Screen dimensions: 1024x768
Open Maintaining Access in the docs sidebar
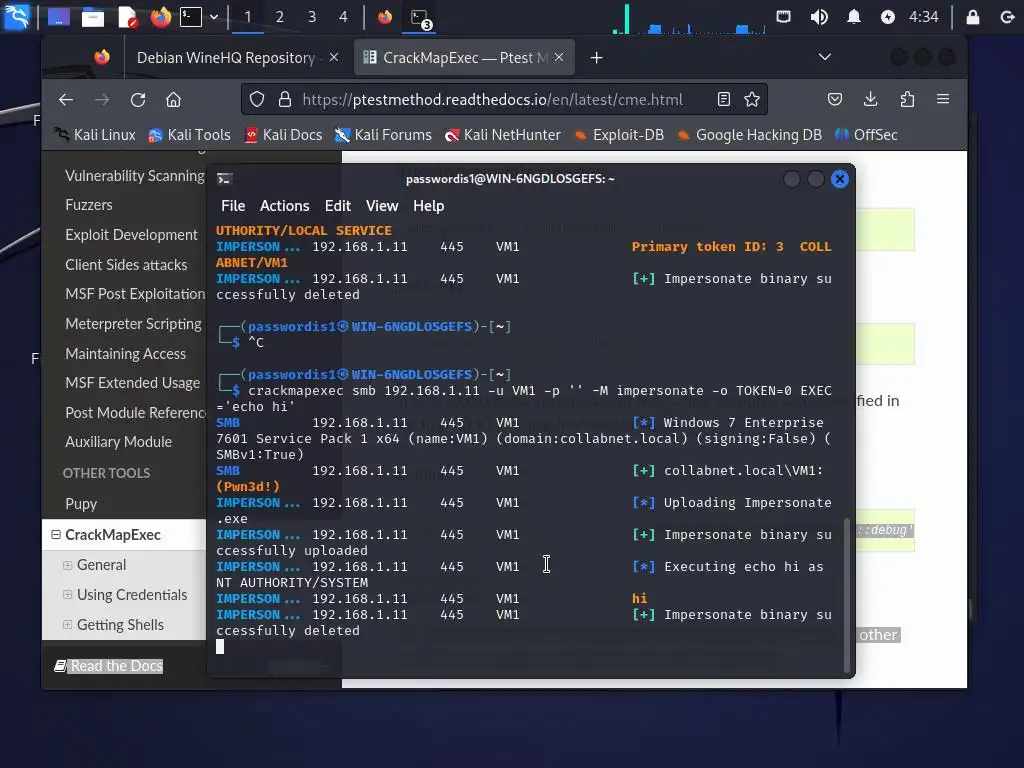pos(125,353)
